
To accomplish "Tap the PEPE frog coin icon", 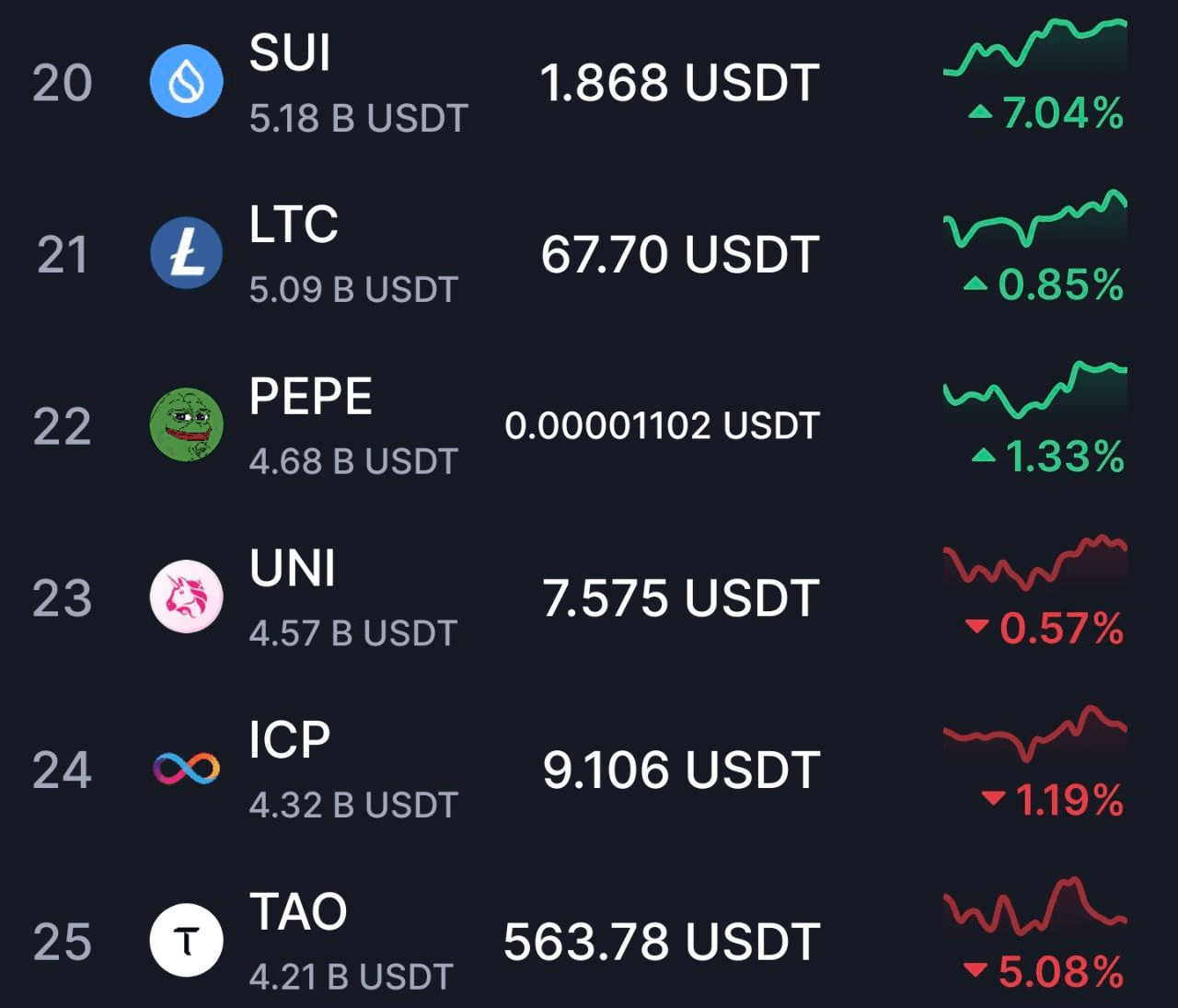I will click(x=186, y=424).
